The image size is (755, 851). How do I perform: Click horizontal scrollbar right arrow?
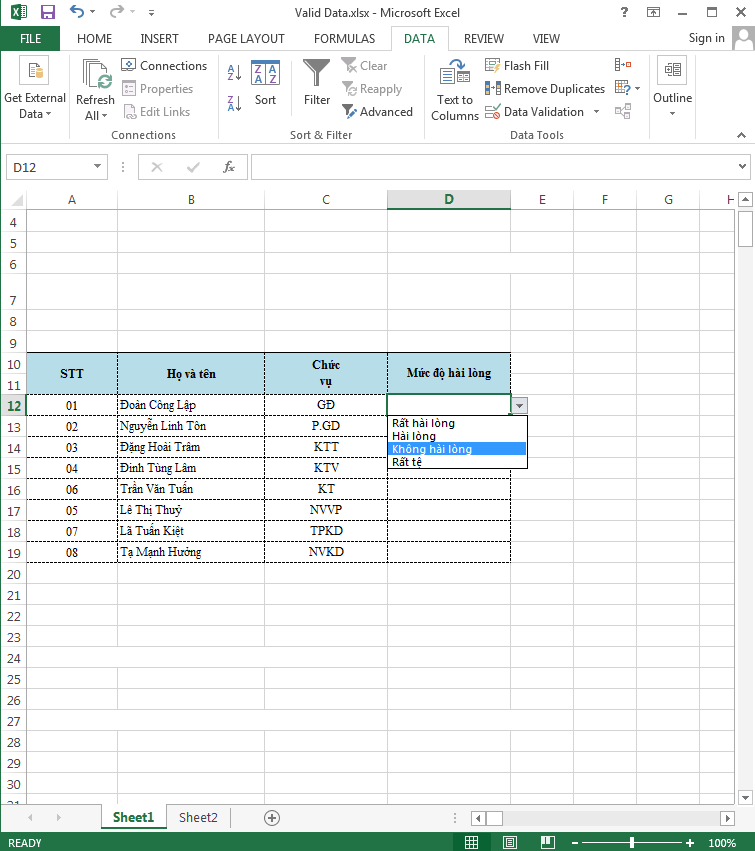click(x=727, y=818)
